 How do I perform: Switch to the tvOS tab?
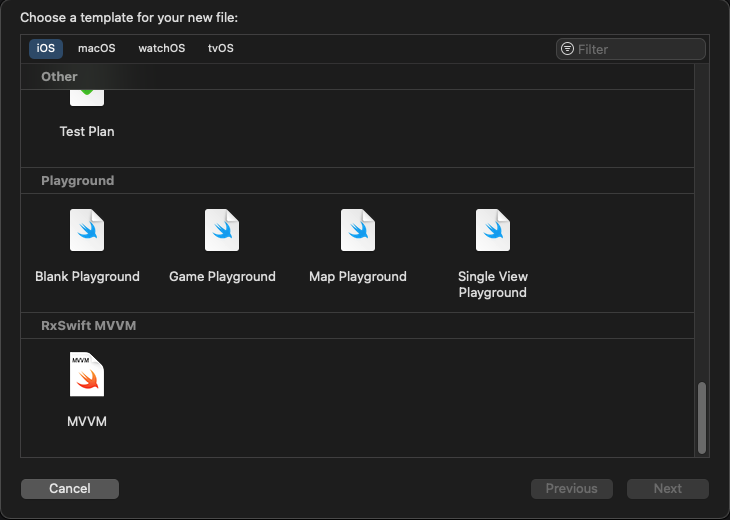[x=221, y=48]
